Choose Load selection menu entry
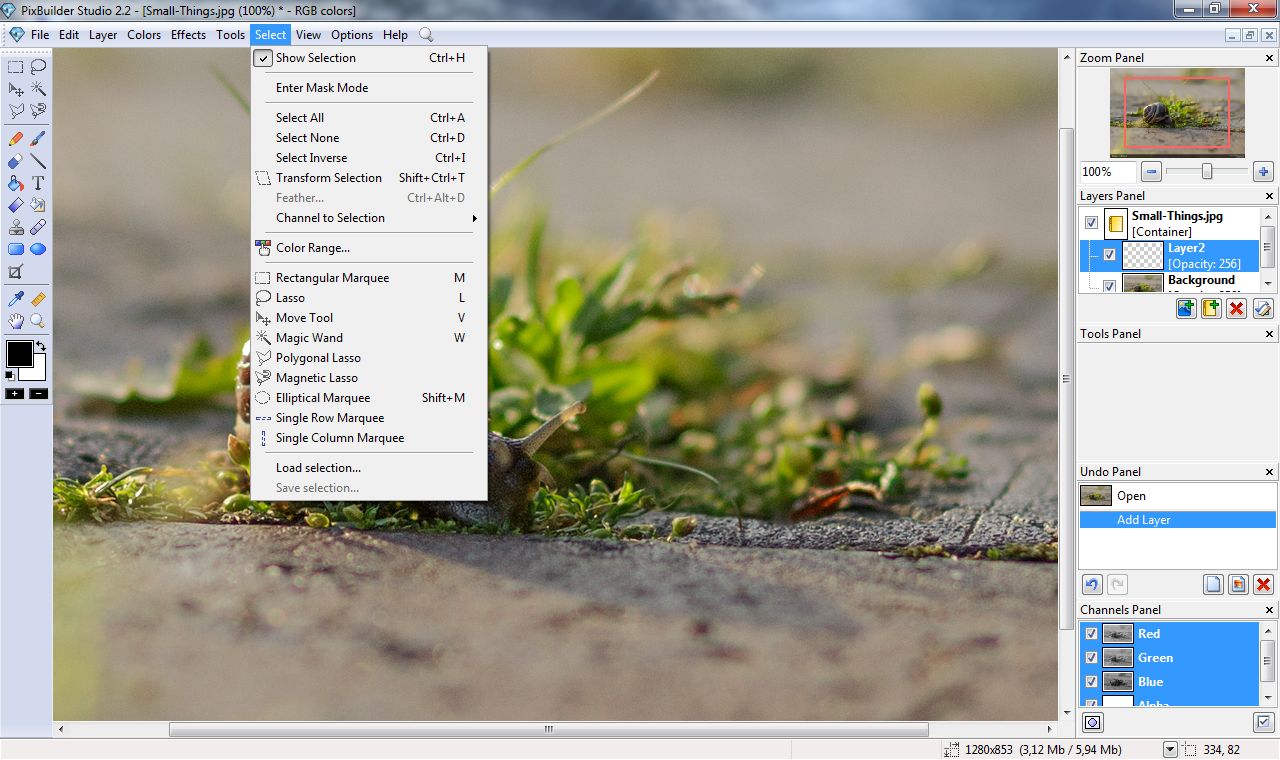Image resolution: width=1280 pixels, height=760 pixels. pyautogui.click(x=369, y=468)
